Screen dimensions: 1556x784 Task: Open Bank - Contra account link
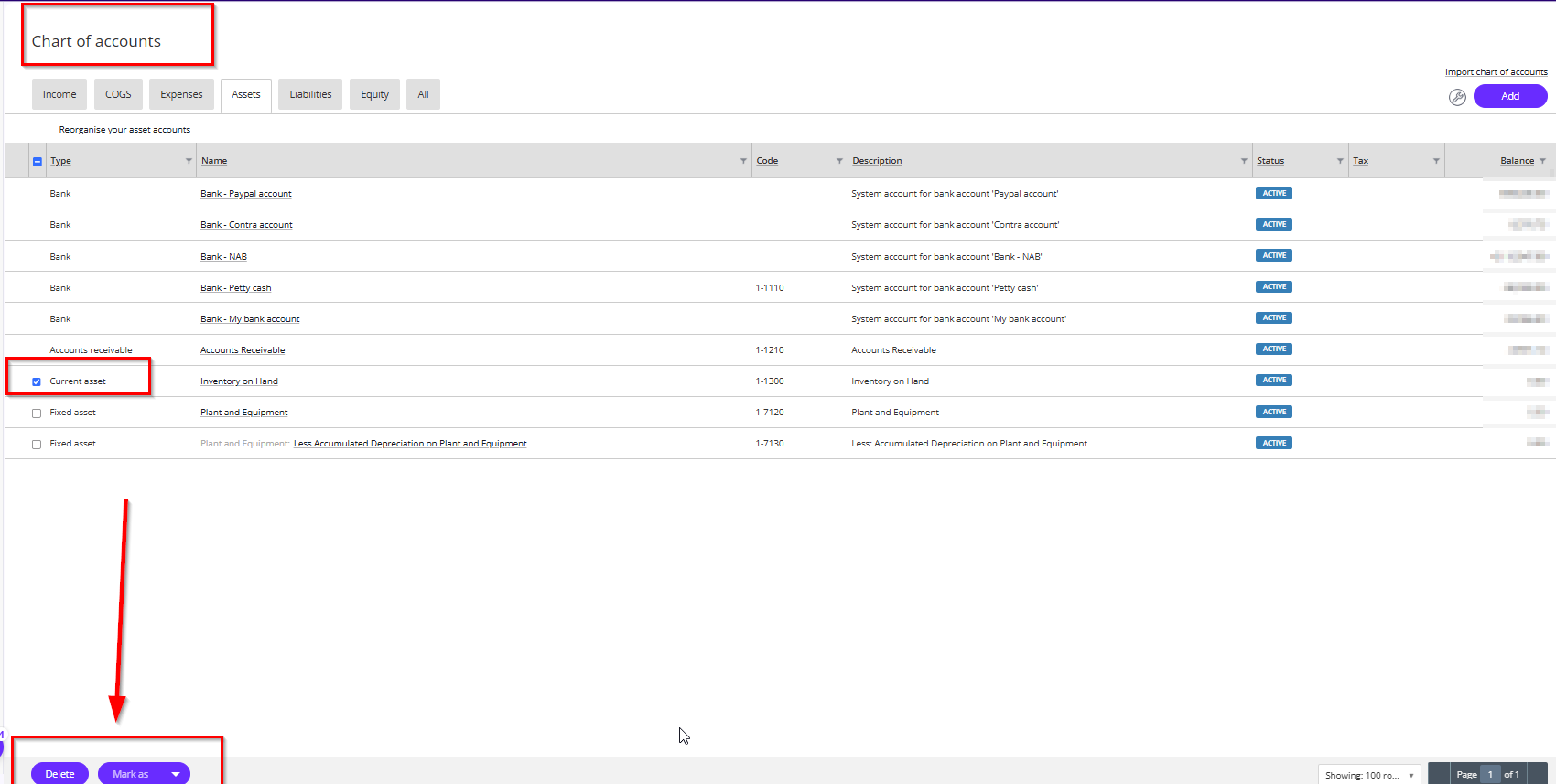pos(246,225)
